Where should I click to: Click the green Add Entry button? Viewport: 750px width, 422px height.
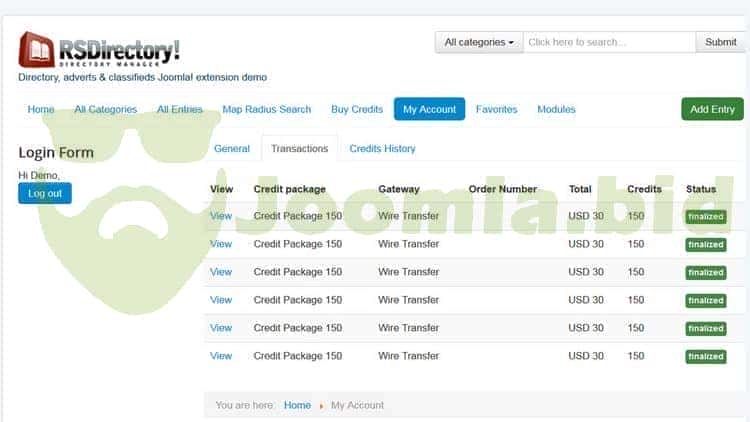712,109
